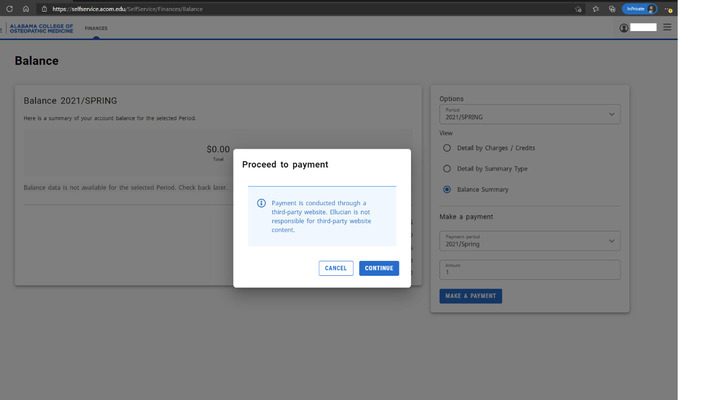Click the Continue button in the dialog
Screen dimensions: 714x400
379,268
